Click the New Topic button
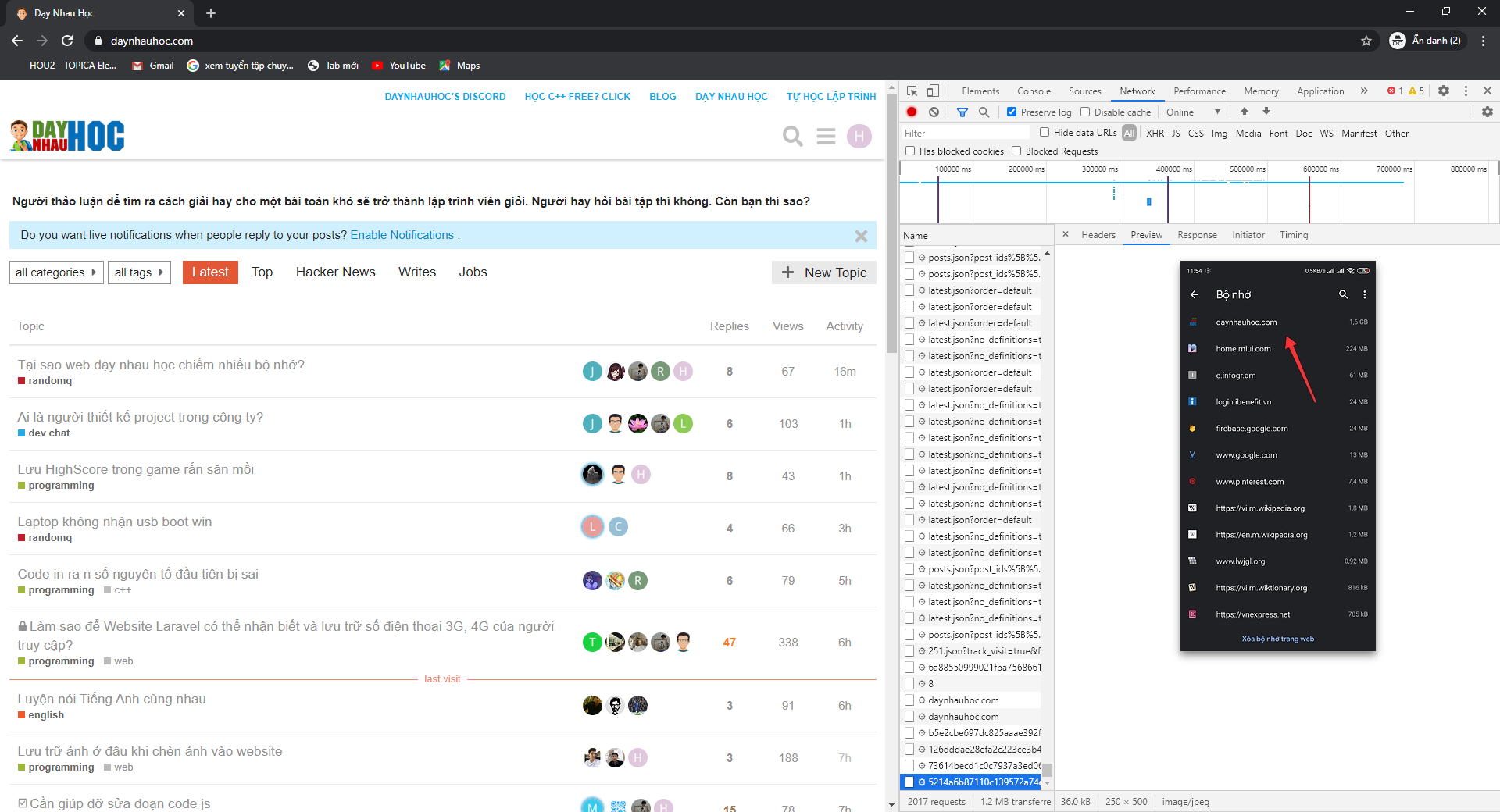The height and width of the screenshot is (812, 1500). (x=824, y=272)
